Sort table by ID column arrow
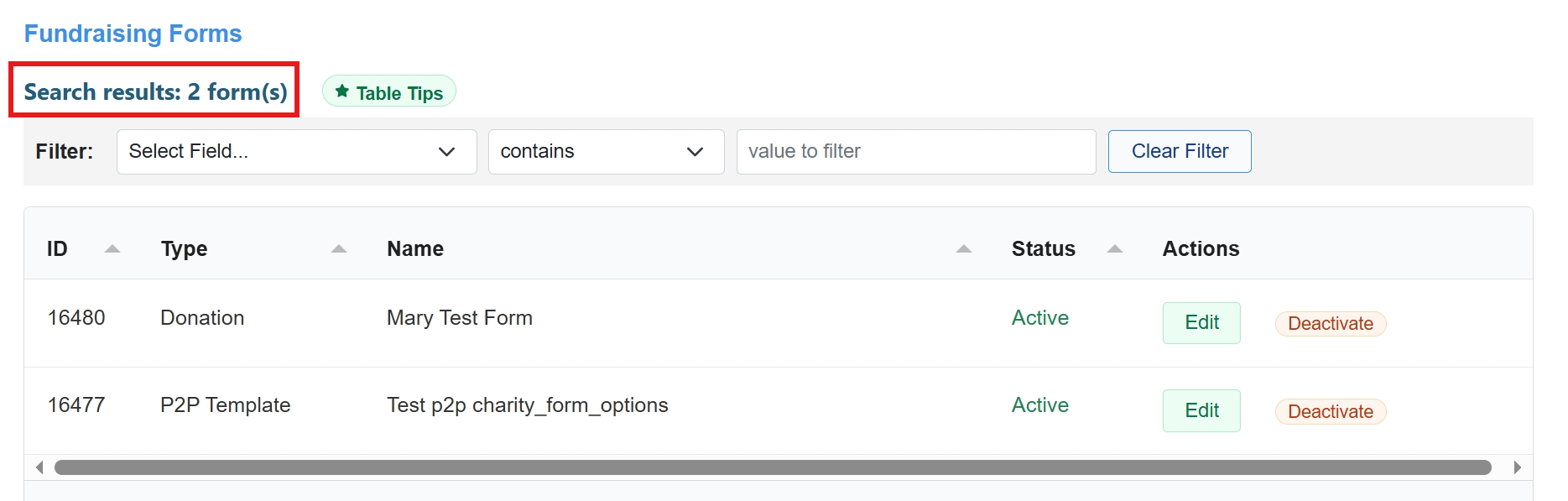This screenshot has height=501, width=1568. click(112, 249)
